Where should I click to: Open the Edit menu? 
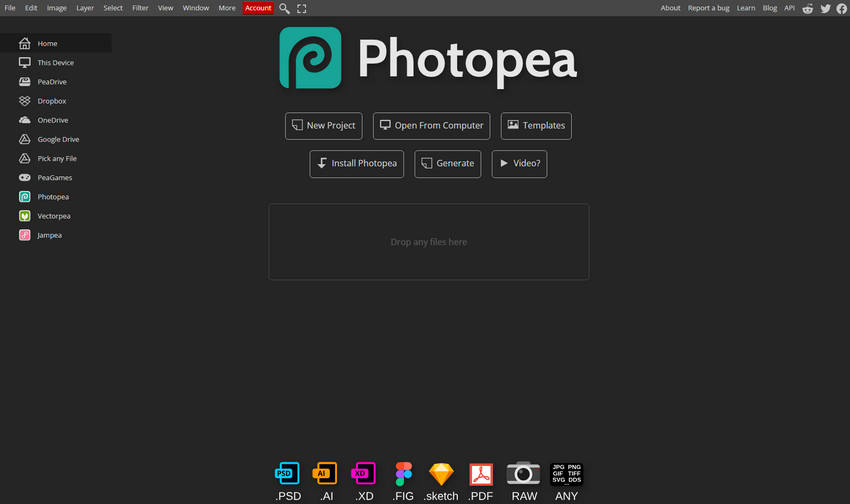[x=31, y=8]
